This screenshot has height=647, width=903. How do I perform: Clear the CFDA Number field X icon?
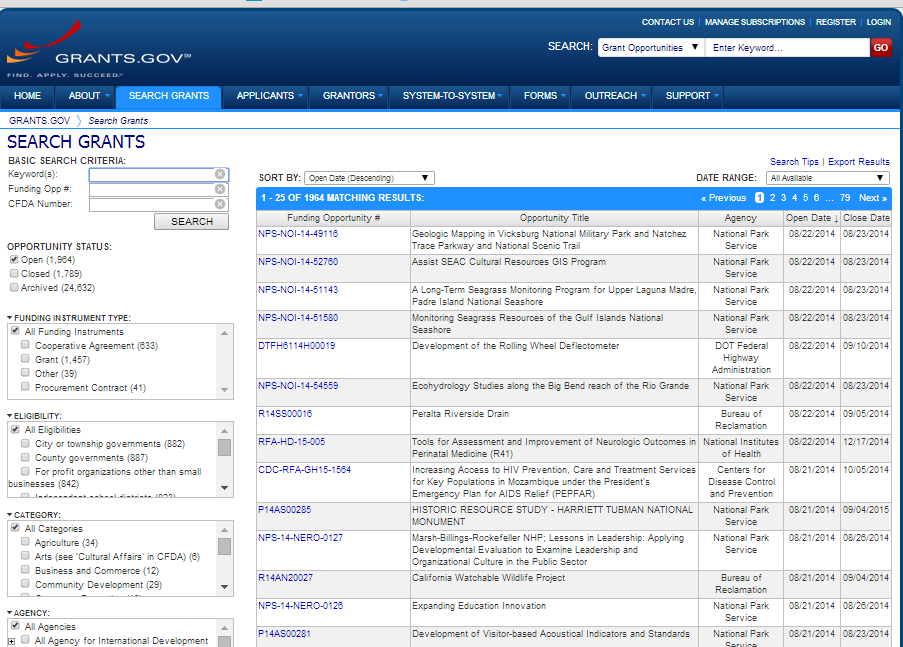220,205
